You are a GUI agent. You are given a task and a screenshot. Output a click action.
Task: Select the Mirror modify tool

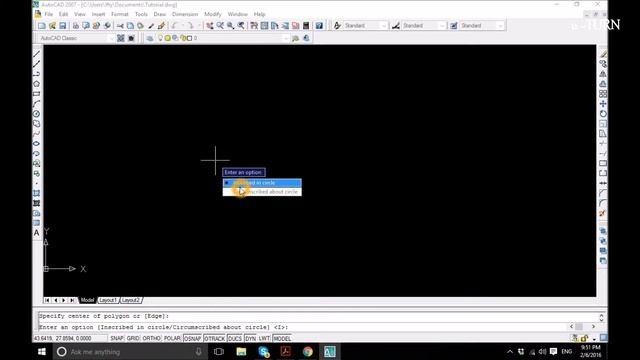[x=603, y=74]
